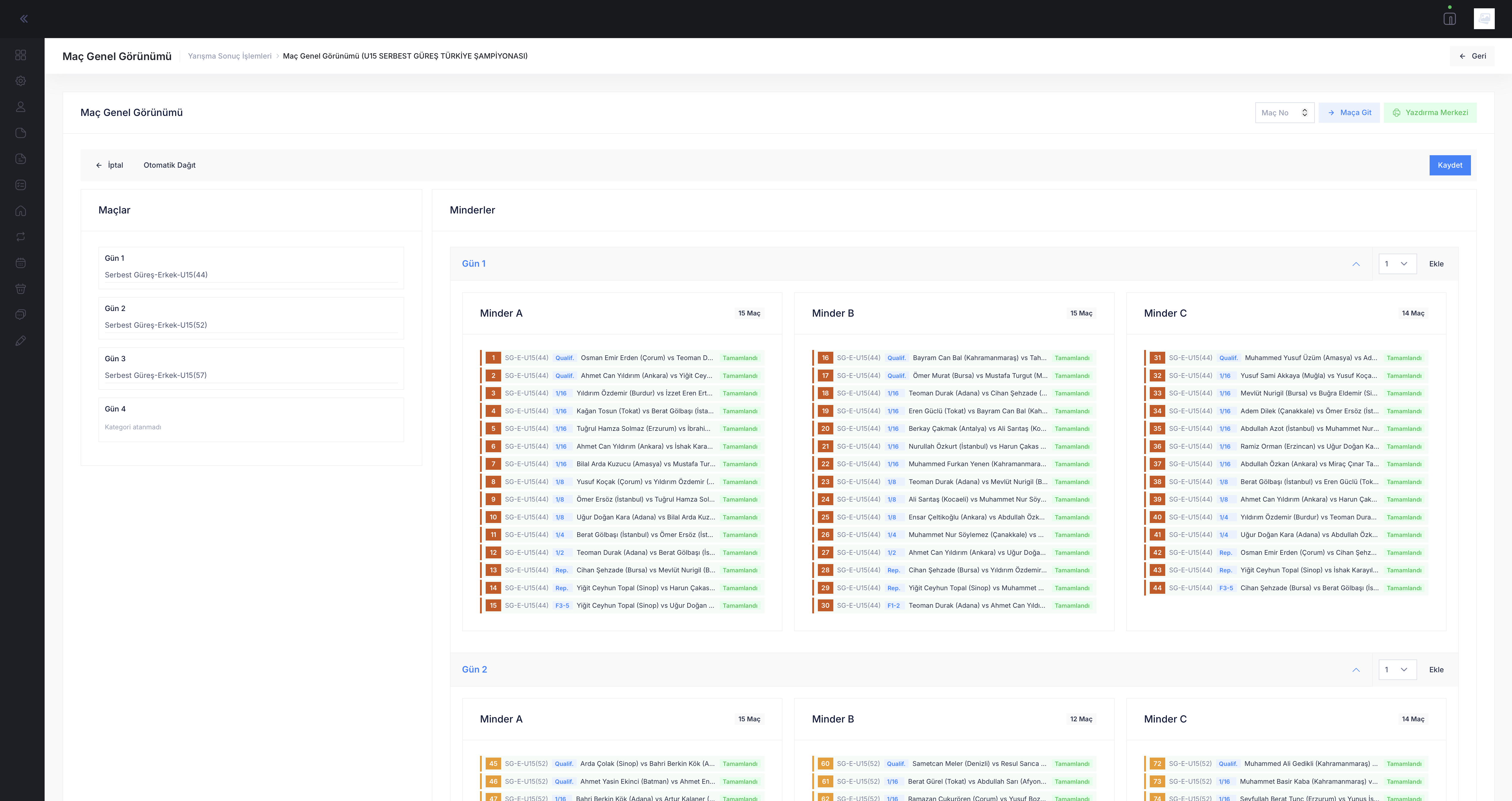The height and width of the screenshot is (801, 1512).
Task: Click the home icon in the sidebar
Action: [21, 211]
